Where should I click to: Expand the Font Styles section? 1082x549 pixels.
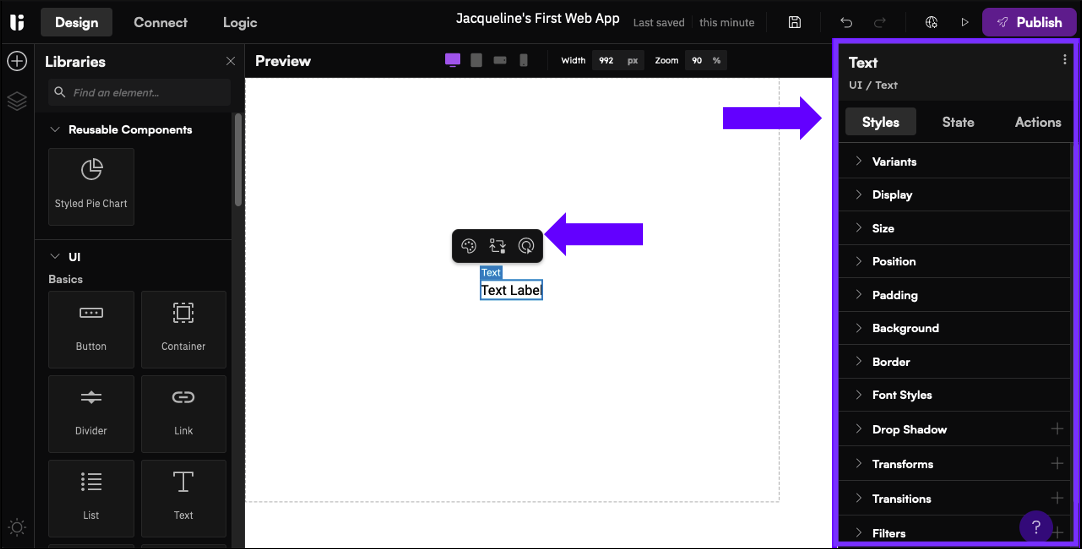tap(954, 395)
